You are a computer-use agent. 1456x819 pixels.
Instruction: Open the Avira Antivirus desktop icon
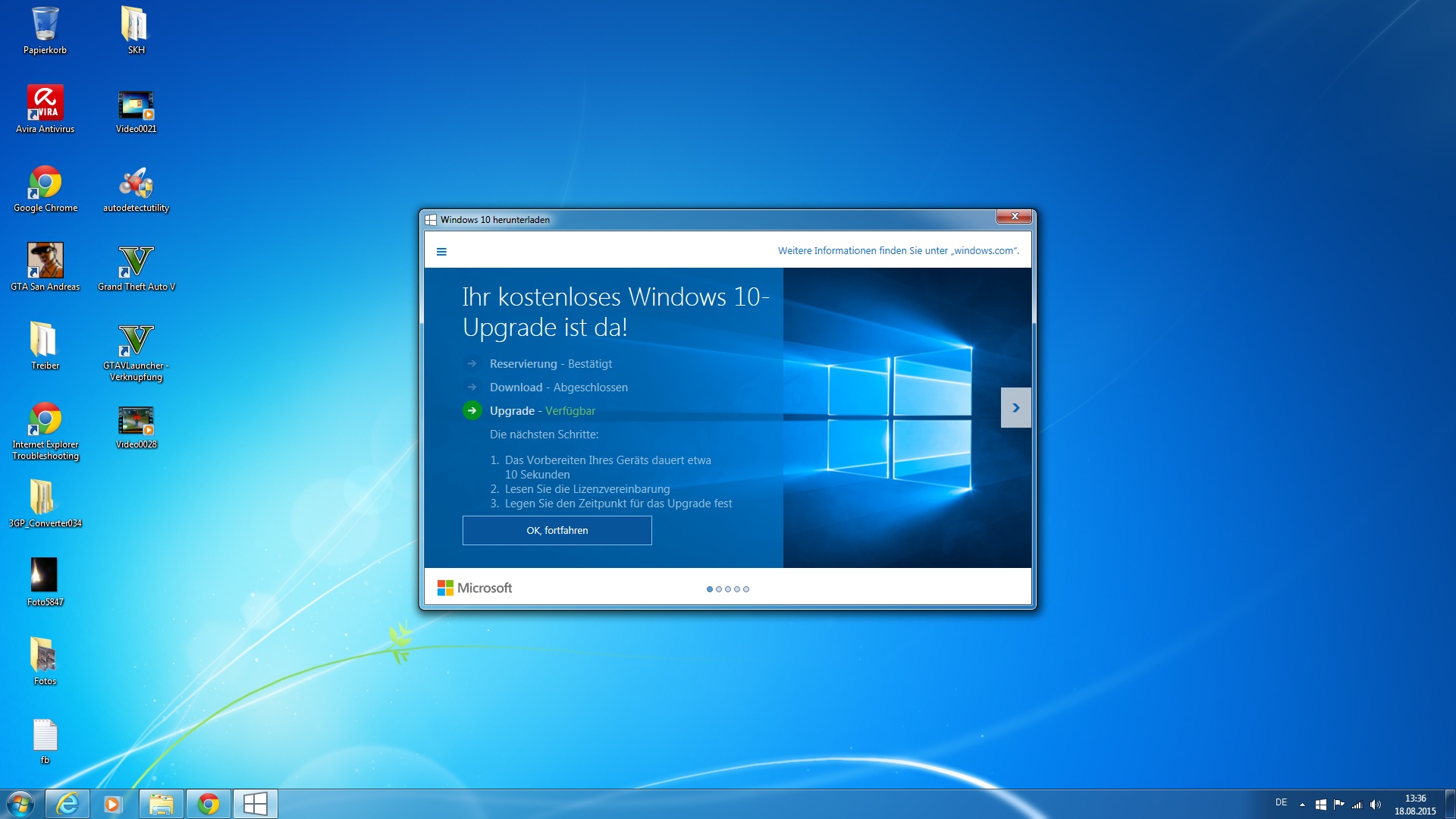[x=45, y=104]
